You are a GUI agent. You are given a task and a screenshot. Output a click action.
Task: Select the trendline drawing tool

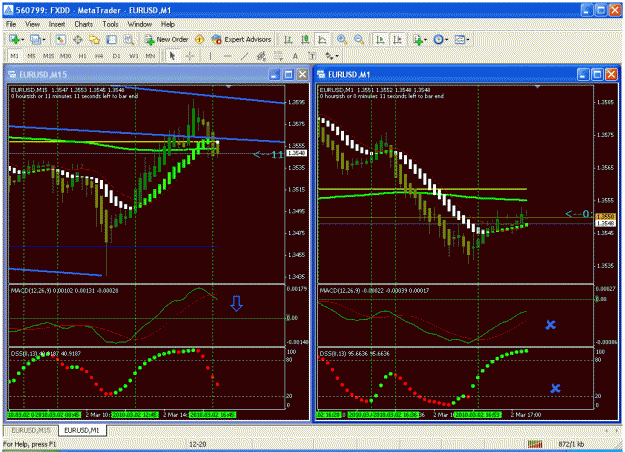(x=244, y=56)
